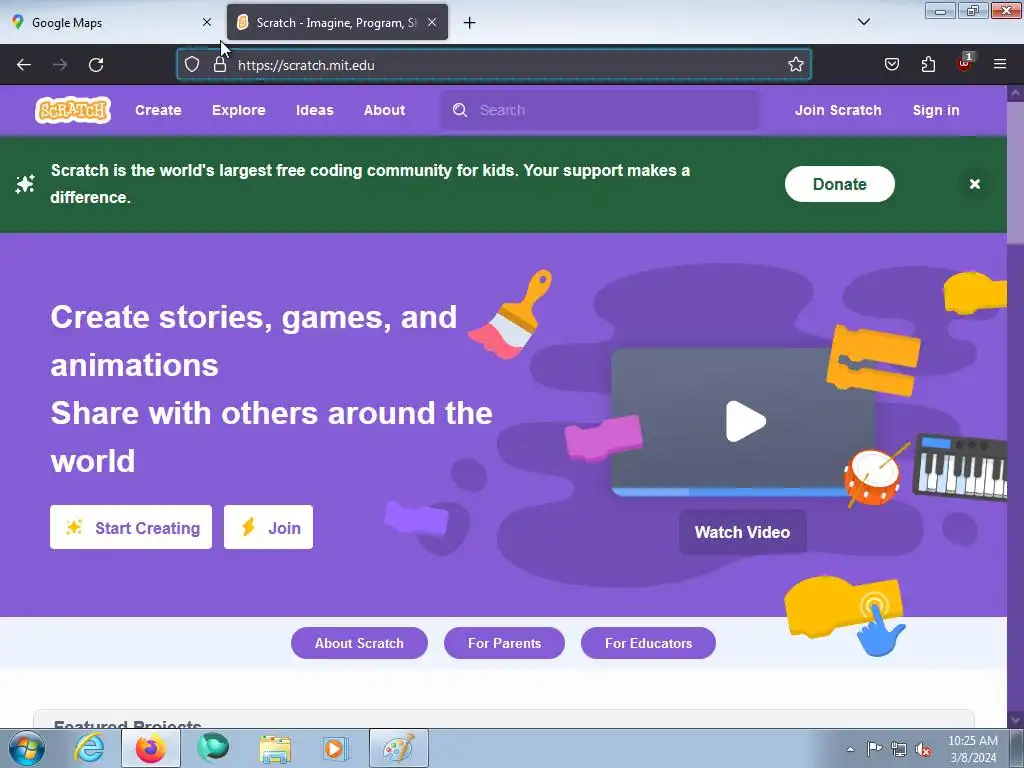Click the search magnifier icon
Image resolution: width=1024 pixels, height=768 pixels.
460,110
